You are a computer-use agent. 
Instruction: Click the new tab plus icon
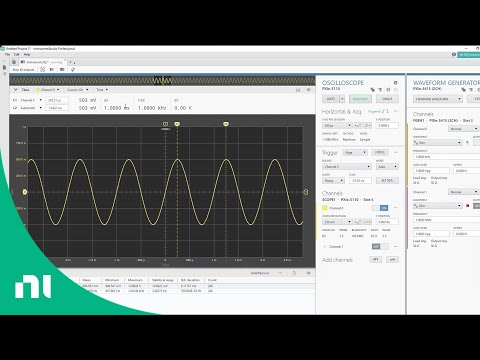click(x=70, y=62)
